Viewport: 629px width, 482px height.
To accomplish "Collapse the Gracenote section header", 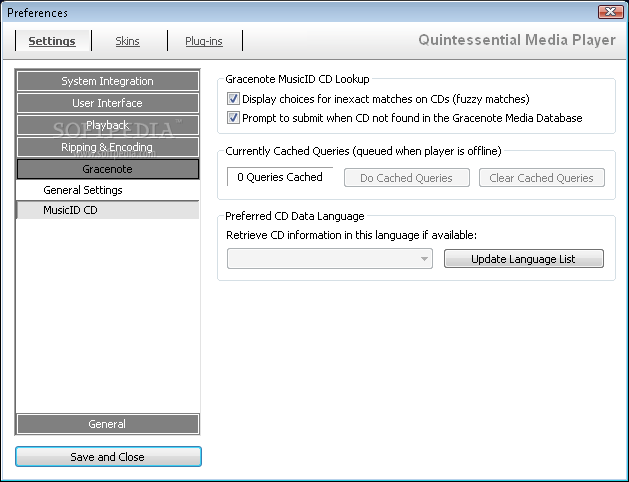I will (x=108, y=169).
